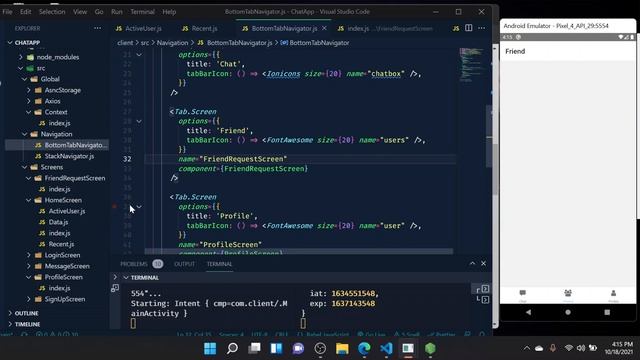Image resolution: width=640 pixels, height=360 pixels.
Task: Tap the Chat tab in emulator
Action: point(522,296)
